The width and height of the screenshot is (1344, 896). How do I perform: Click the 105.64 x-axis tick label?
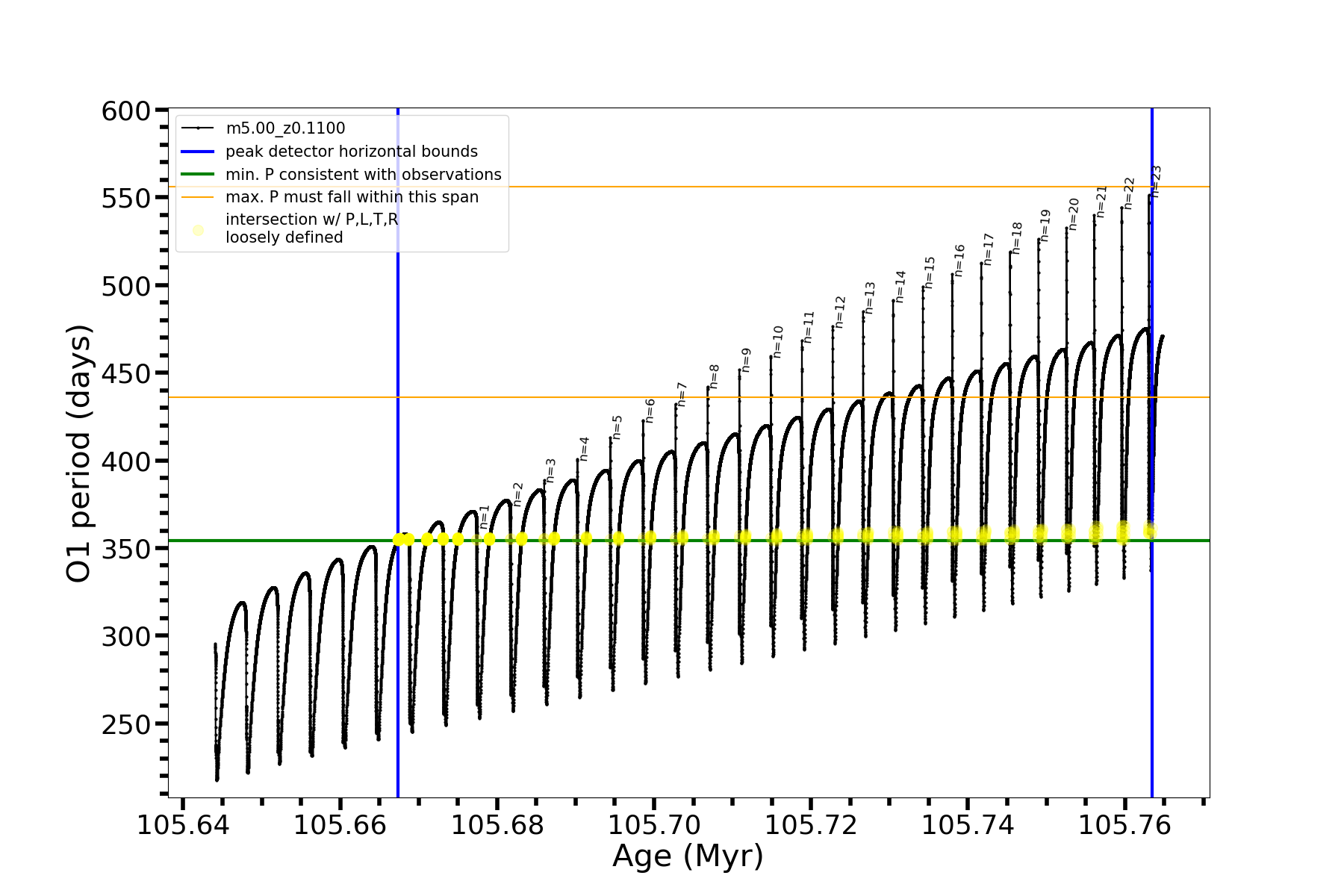[x=183, y=825]
